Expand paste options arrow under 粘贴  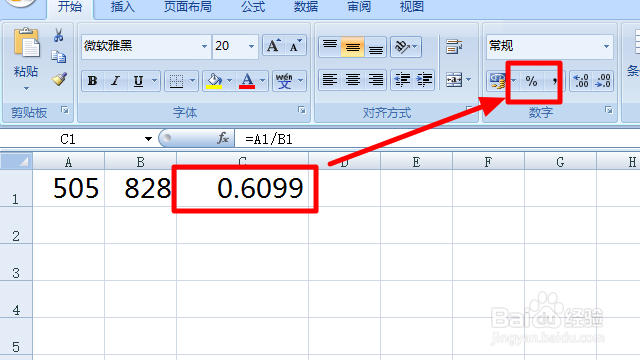pos(27,88)
